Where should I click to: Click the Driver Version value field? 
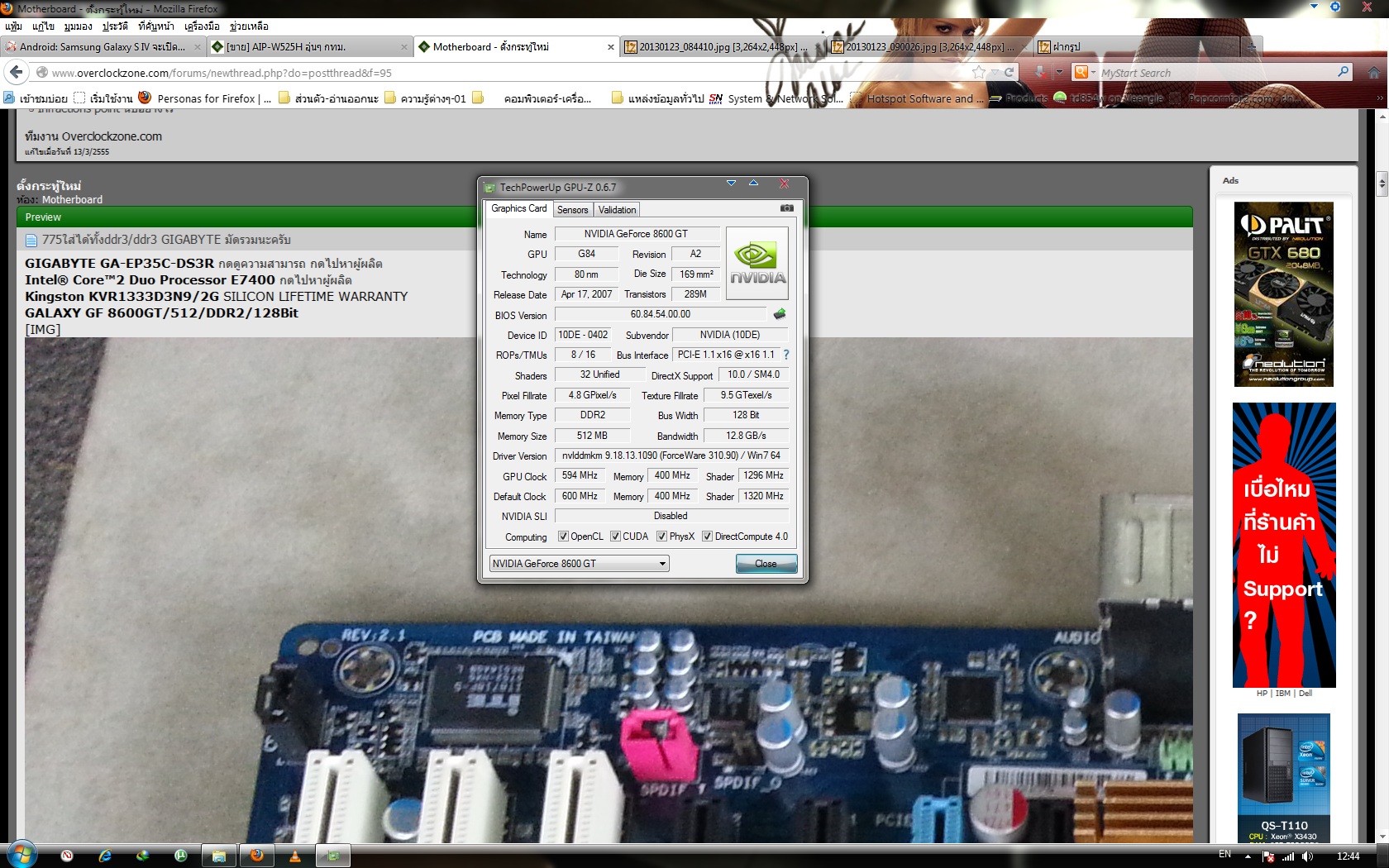[x=671, y=455]
